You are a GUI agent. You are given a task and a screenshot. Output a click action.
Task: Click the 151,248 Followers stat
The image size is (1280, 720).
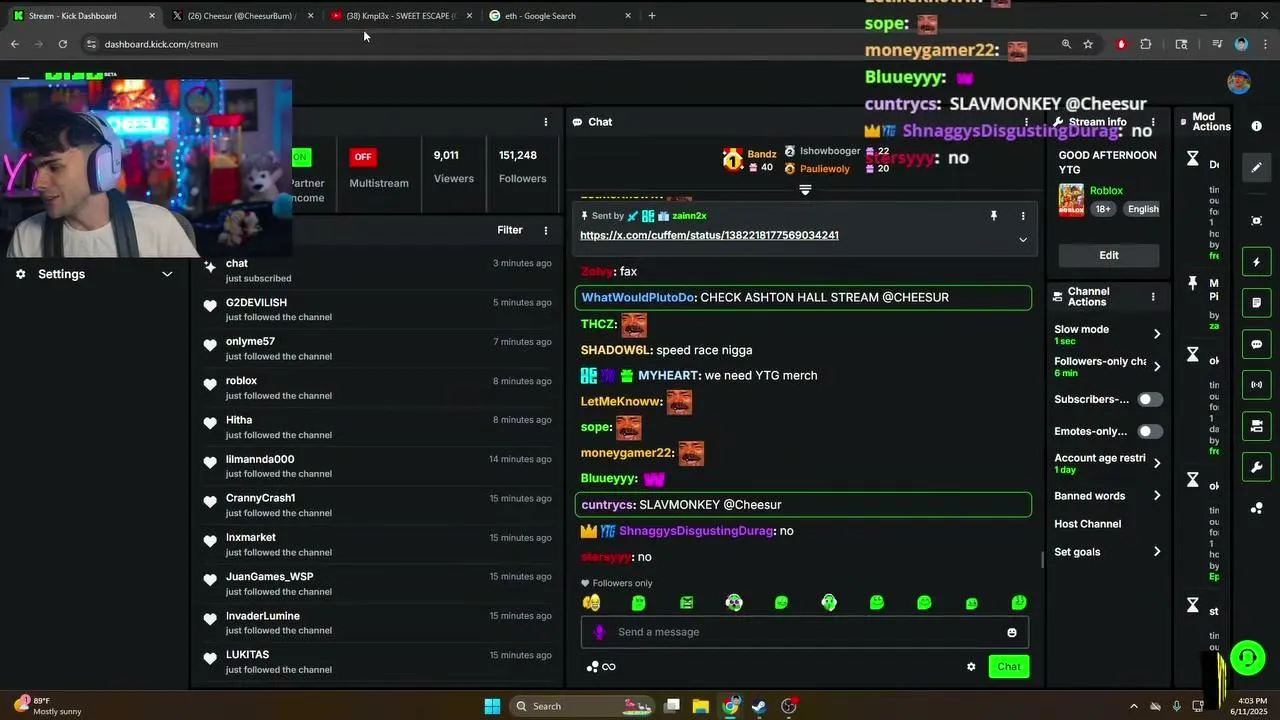(522, 167)
